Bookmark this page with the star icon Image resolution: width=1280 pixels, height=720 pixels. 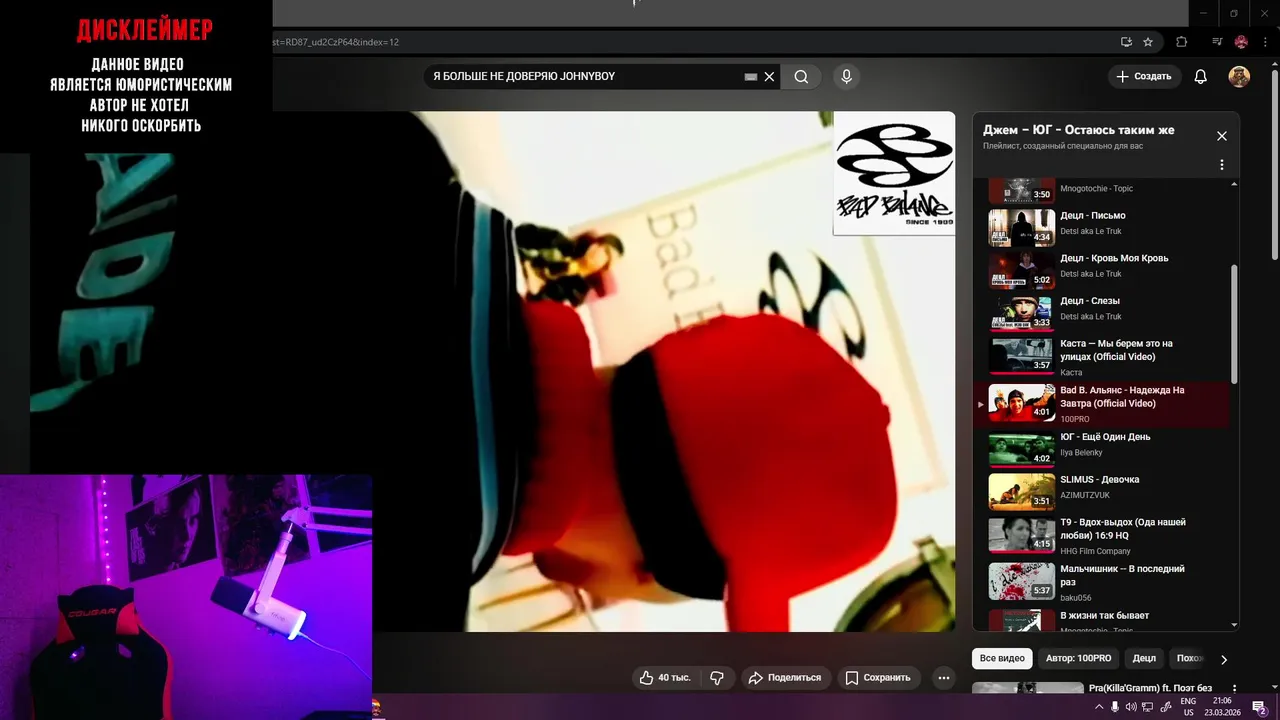1148,42
